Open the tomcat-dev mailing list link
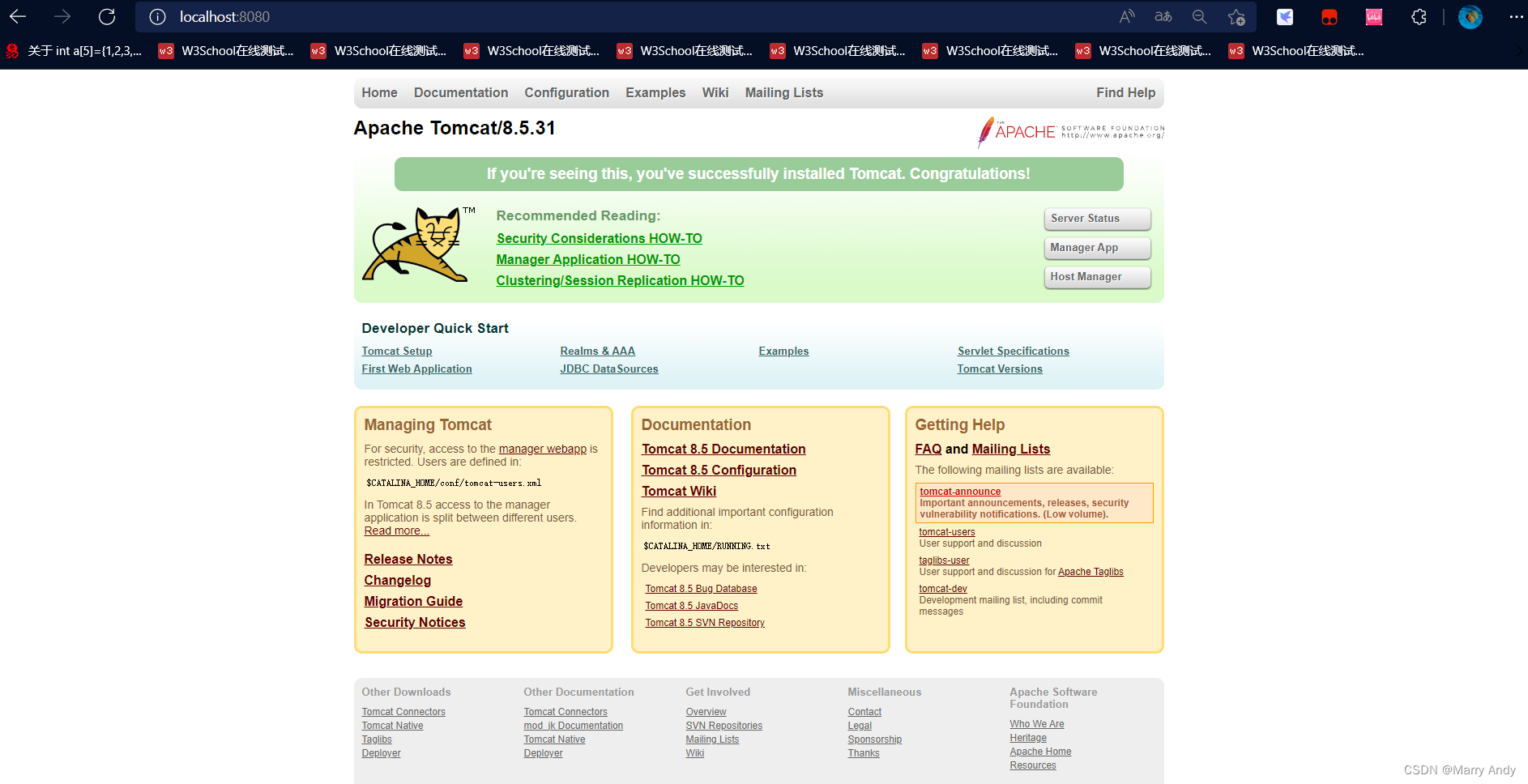The image size is (1528, 784). point(943,589)
